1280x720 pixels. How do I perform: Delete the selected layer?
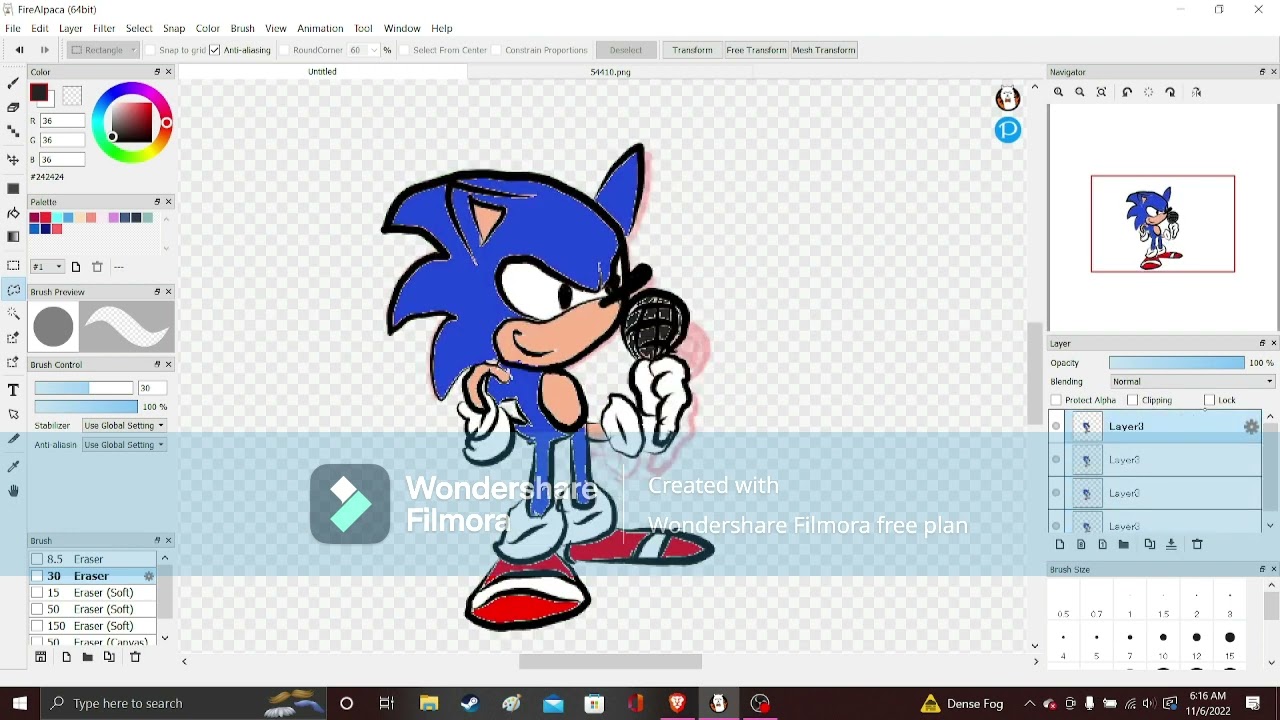pos(1197,545)
